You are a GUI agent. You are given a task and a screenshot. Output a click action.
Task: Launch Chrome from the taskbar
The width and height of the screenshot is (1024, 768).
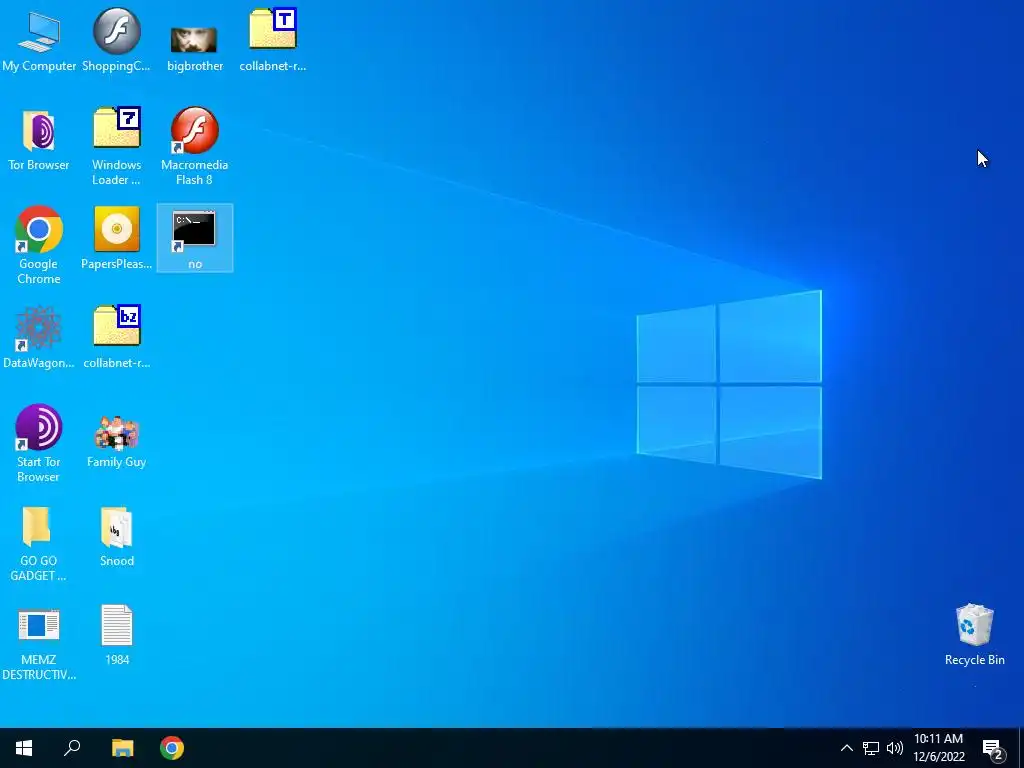click(172, 748)
